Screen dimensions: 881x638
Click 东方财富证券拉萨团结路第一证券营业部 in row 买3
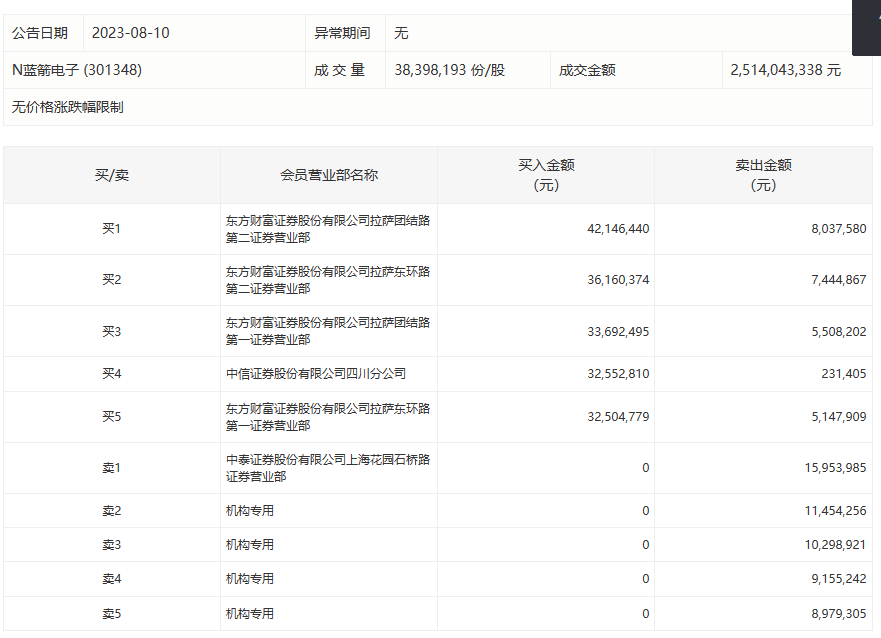(x=328, y=331)
